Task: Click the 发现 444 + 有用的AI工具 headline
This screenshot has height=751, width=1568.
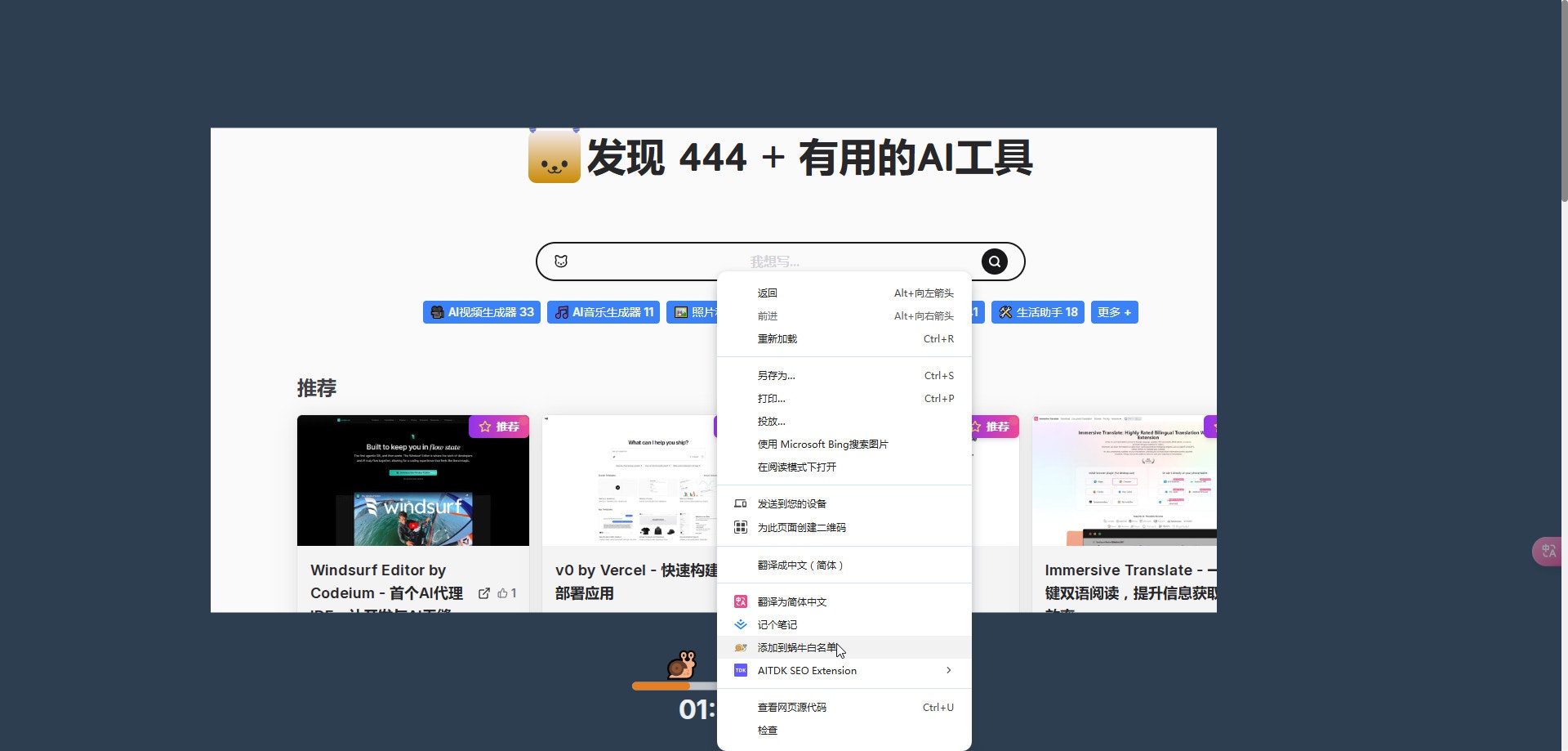Action: click(x=809, y=158)
